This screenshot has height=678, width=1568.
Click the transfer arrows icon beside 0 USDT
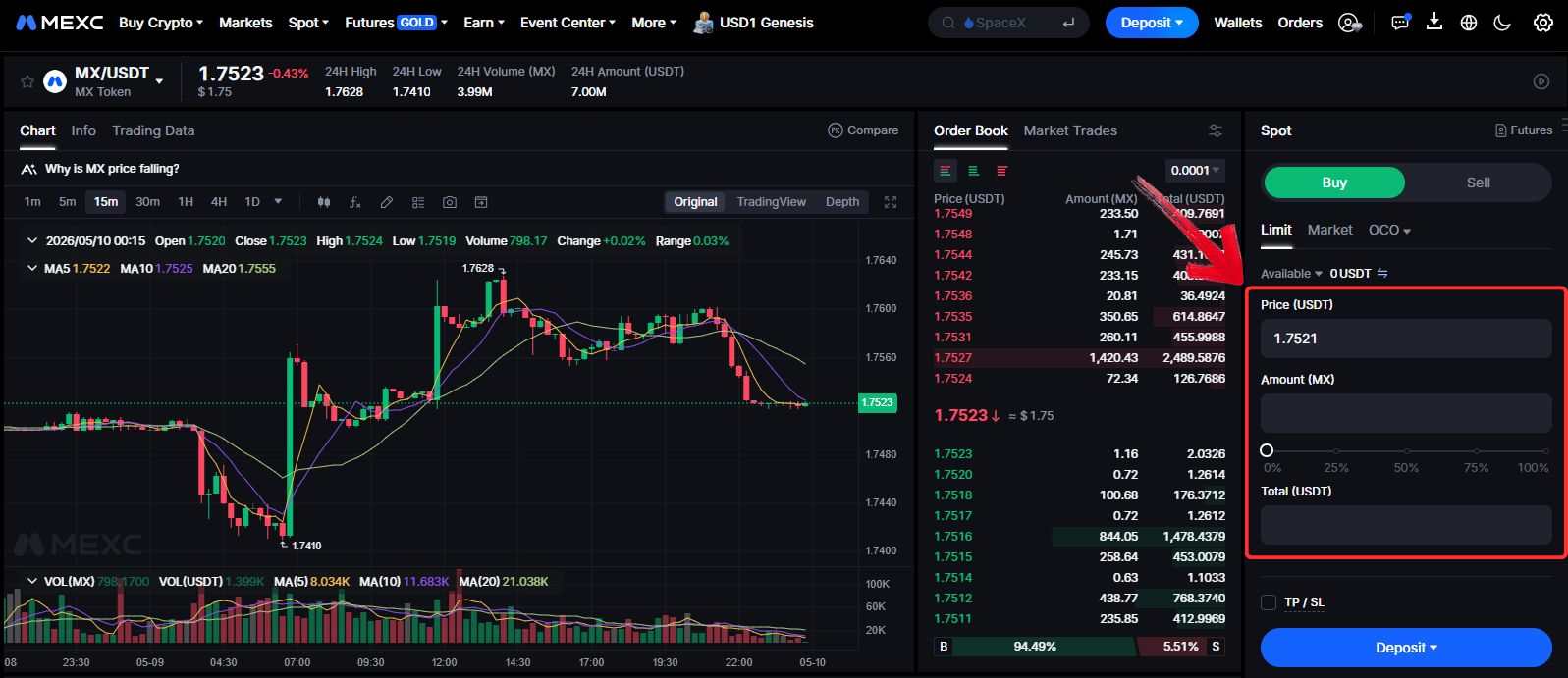[1382, 273]
